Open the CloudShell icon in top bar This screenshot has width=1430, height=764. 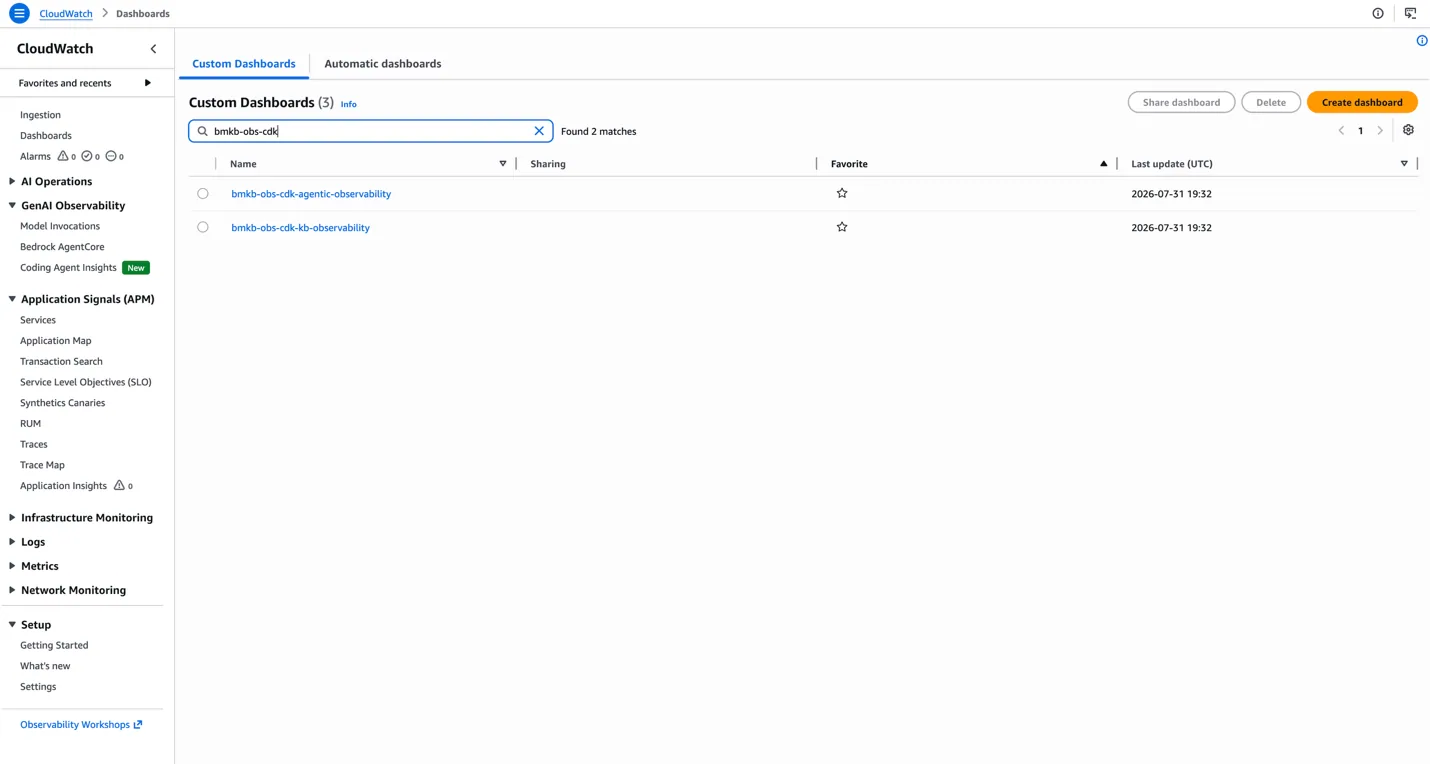pyautogui.click(x=1410, y=13)
